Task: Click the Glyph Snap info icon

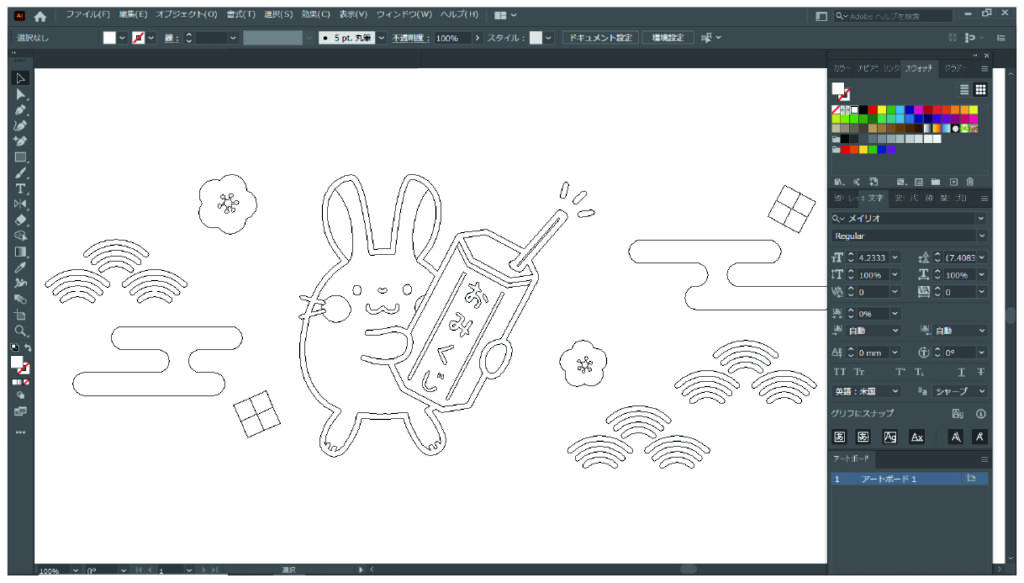Action: 980,413
